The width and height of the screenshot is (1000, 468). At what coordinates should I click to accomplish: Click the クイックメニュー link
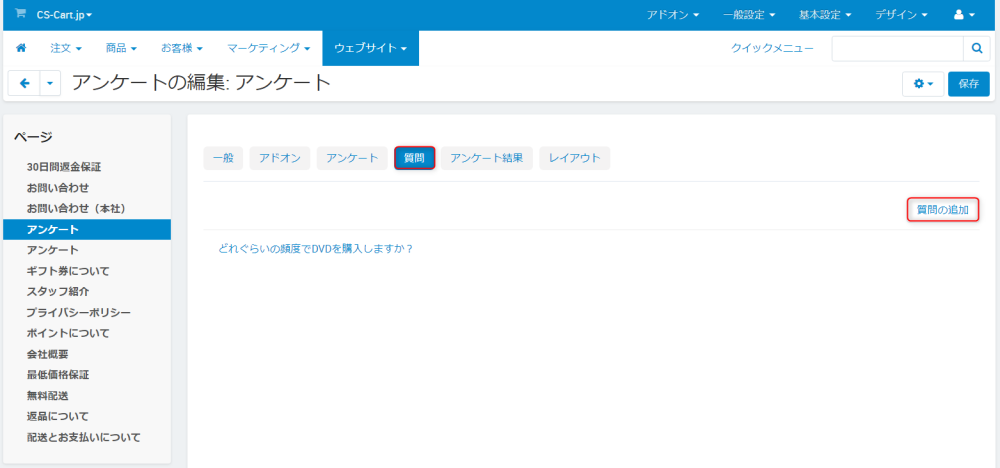[772, 48]
